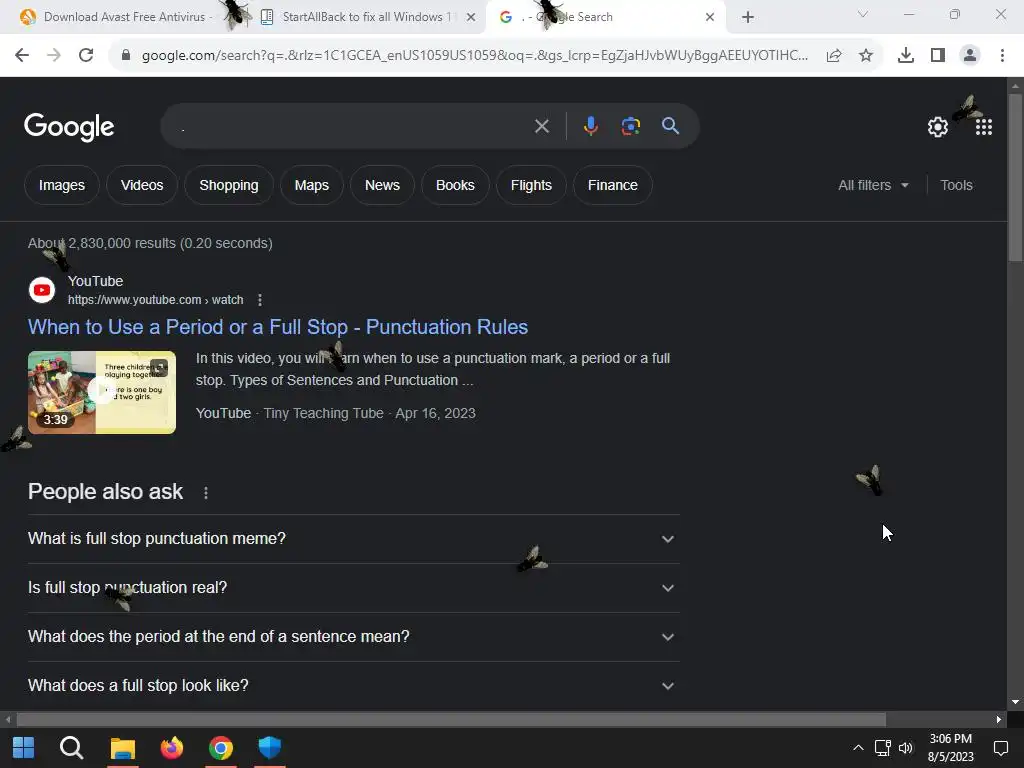Screen dimensions: 1024x768
Task: Open more options for the YouTube result
Action: click(260, 300)
